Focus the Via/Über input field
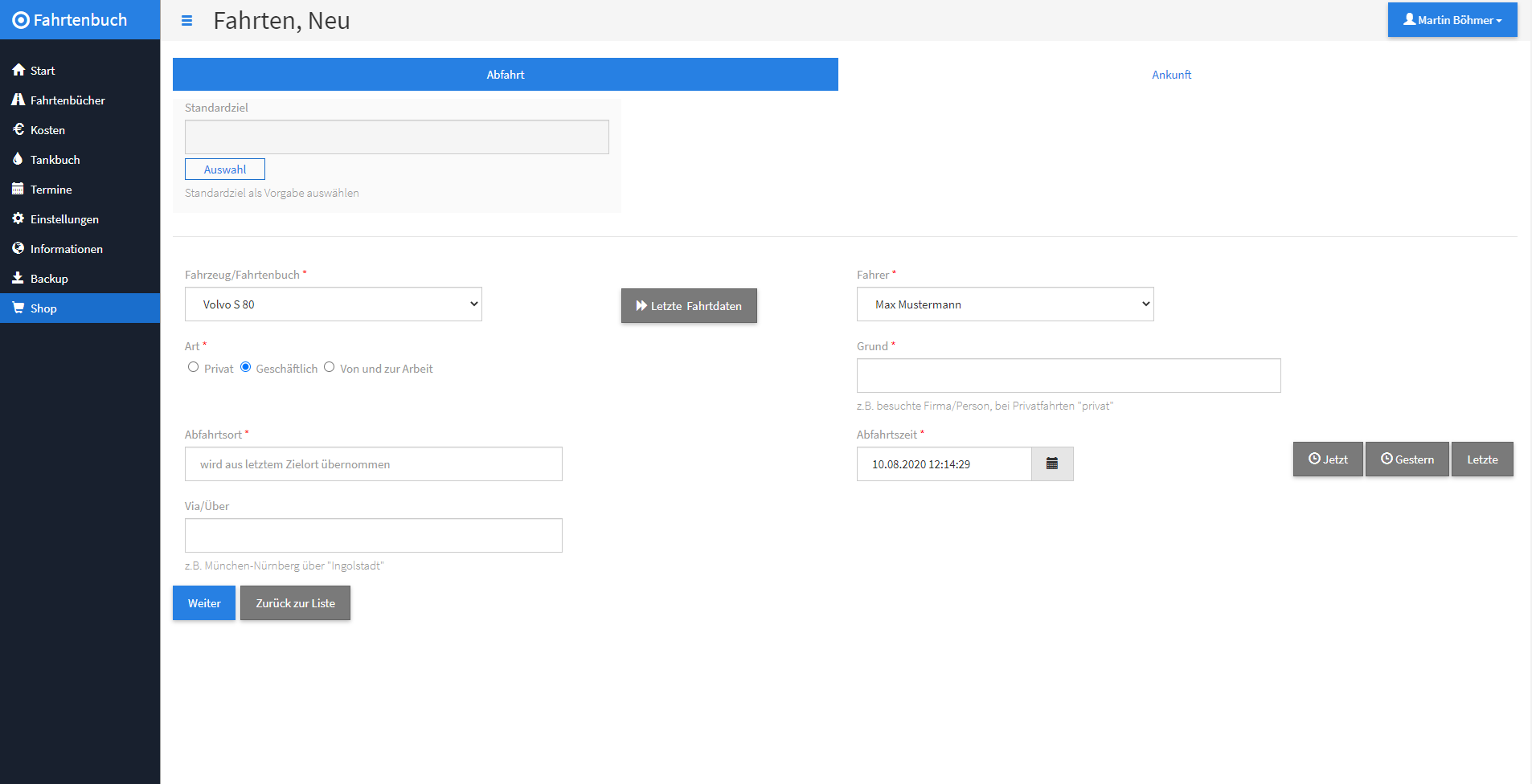Image resolution: width=1532 pixels, height=784 pixels. tap(374, 536)
